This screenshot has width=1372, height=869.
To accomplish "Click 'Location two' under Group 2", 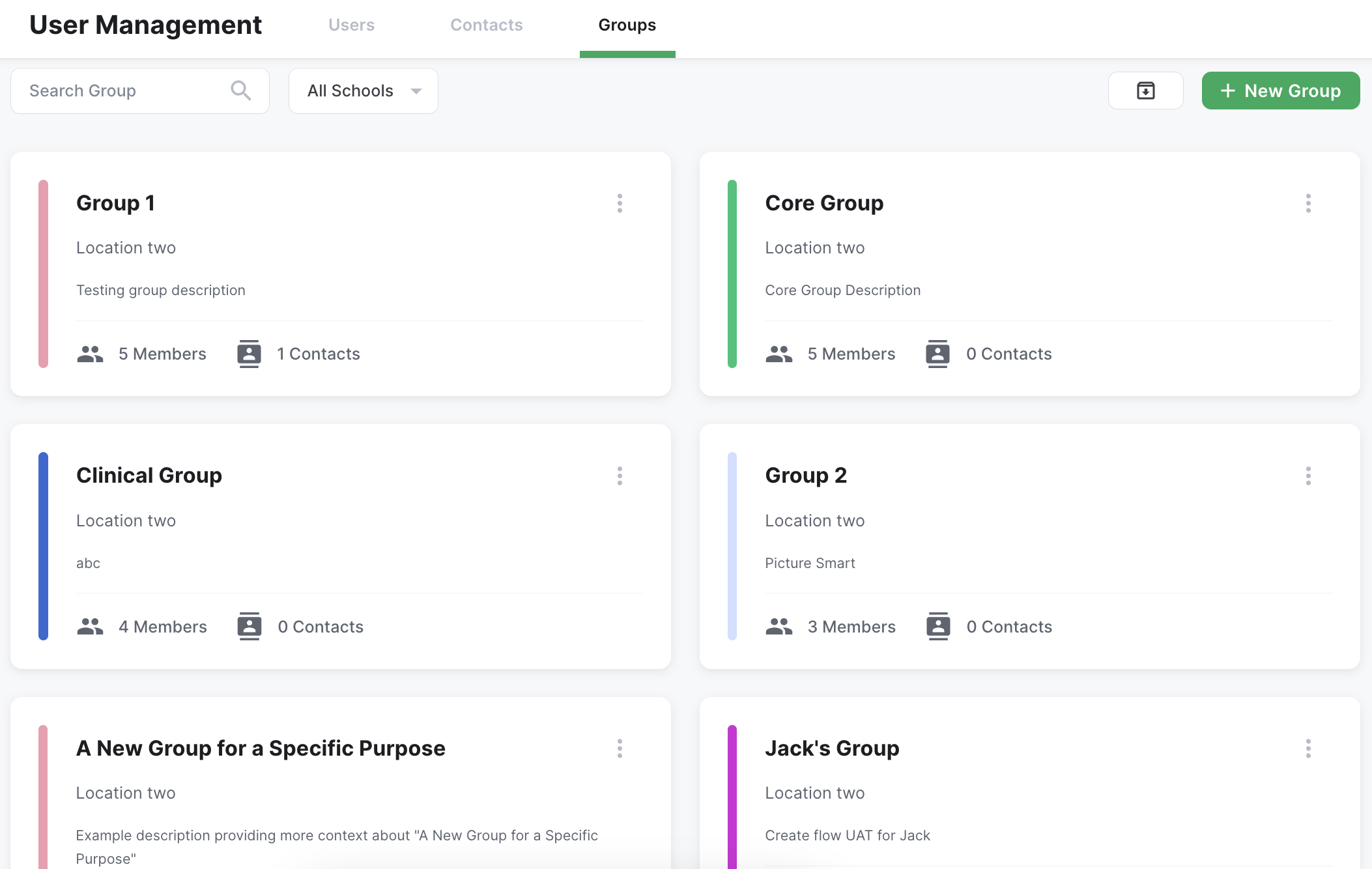I will (815, 521).
